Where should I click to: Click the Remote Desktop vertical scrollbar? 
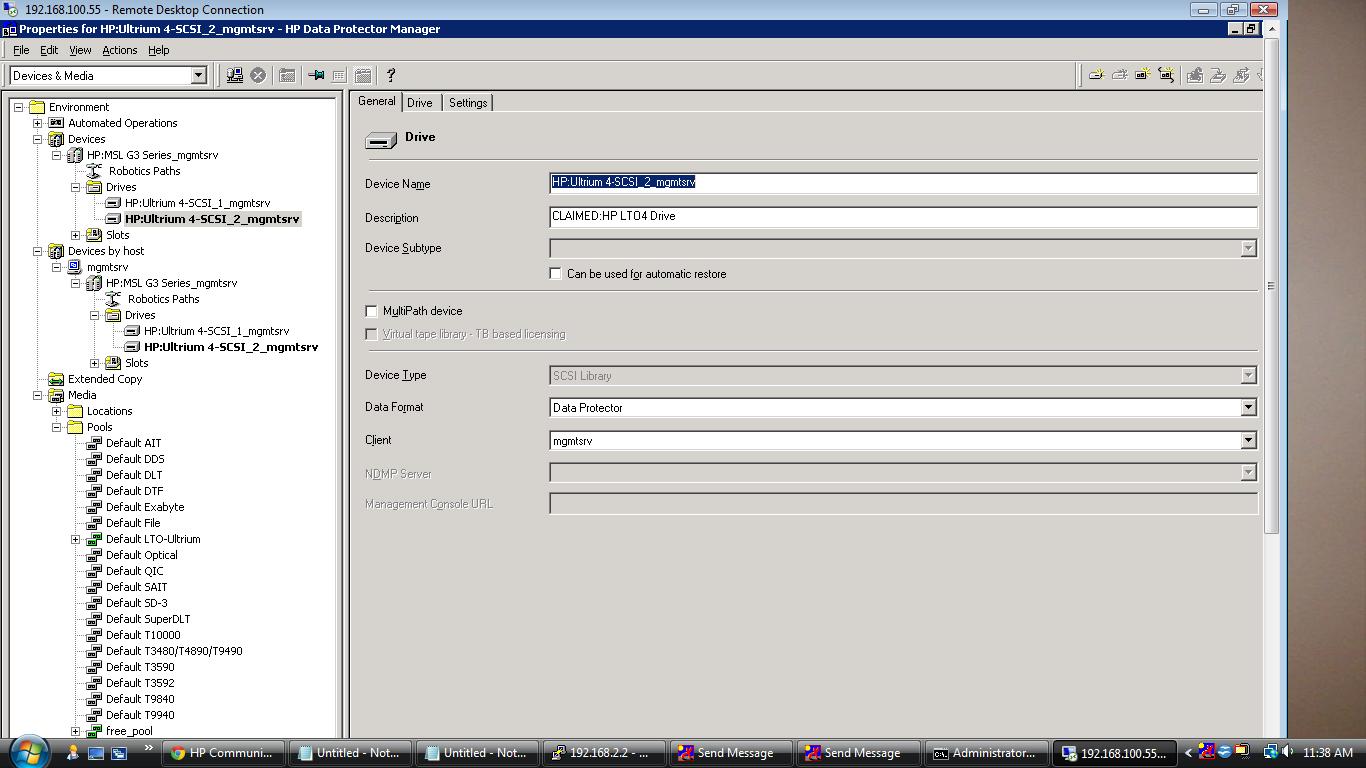[1272, 285]
